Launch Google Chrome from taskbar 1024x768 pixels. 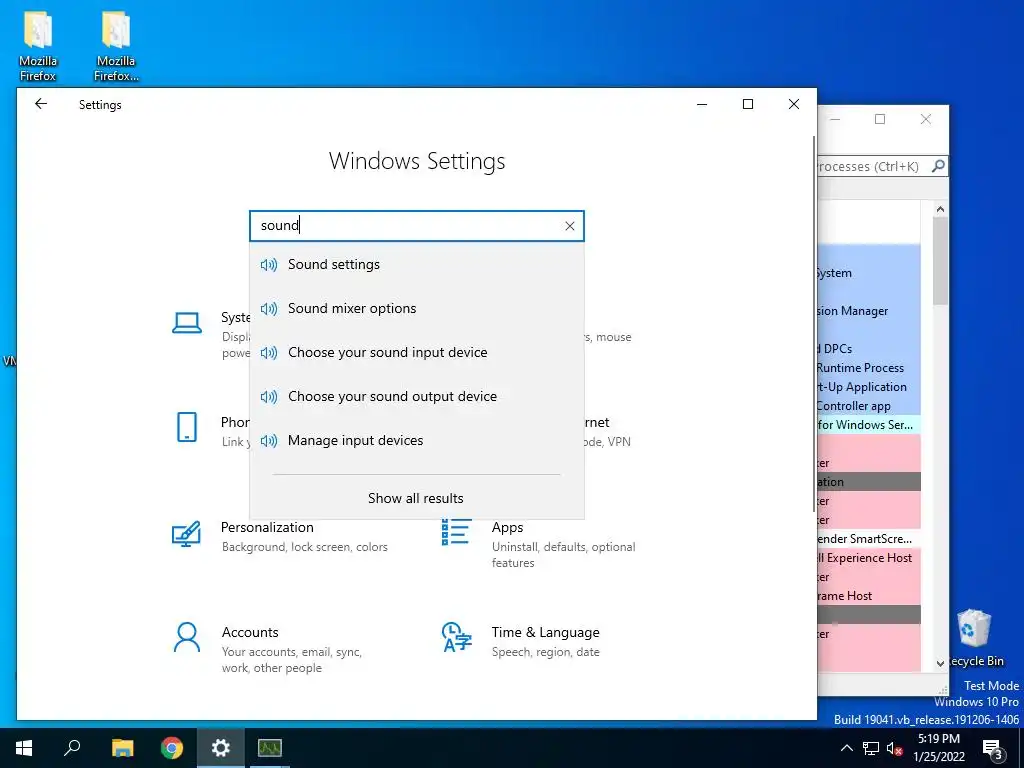(172, 748)
